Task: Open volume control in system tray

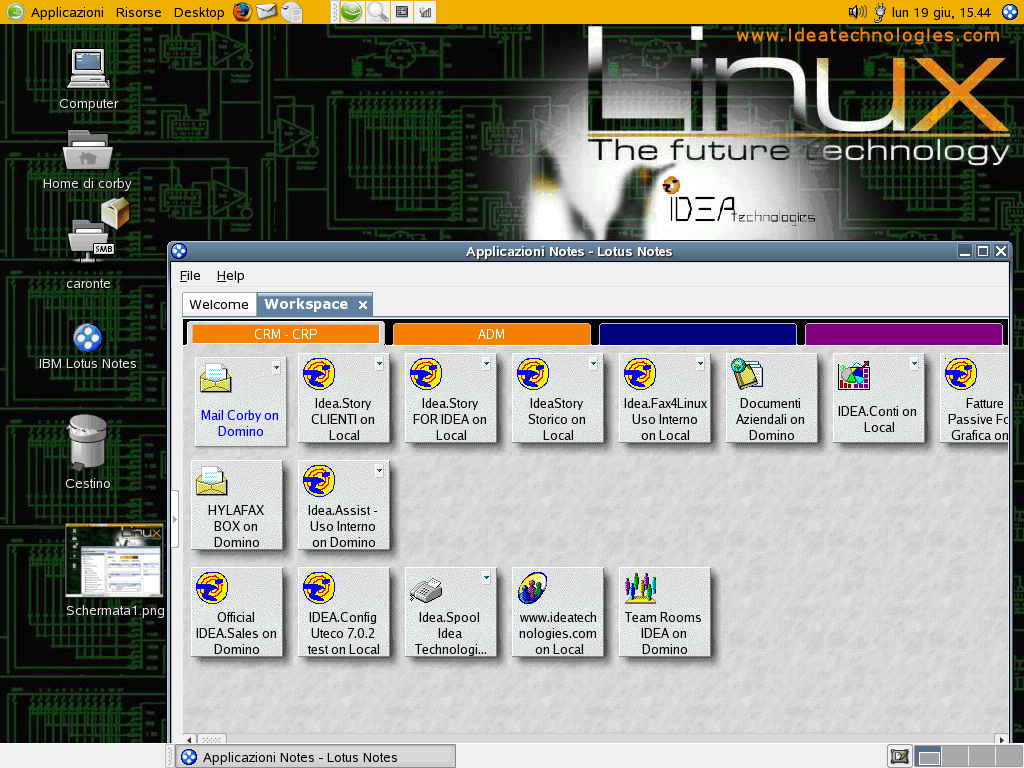Action: (x=857, y=12)
